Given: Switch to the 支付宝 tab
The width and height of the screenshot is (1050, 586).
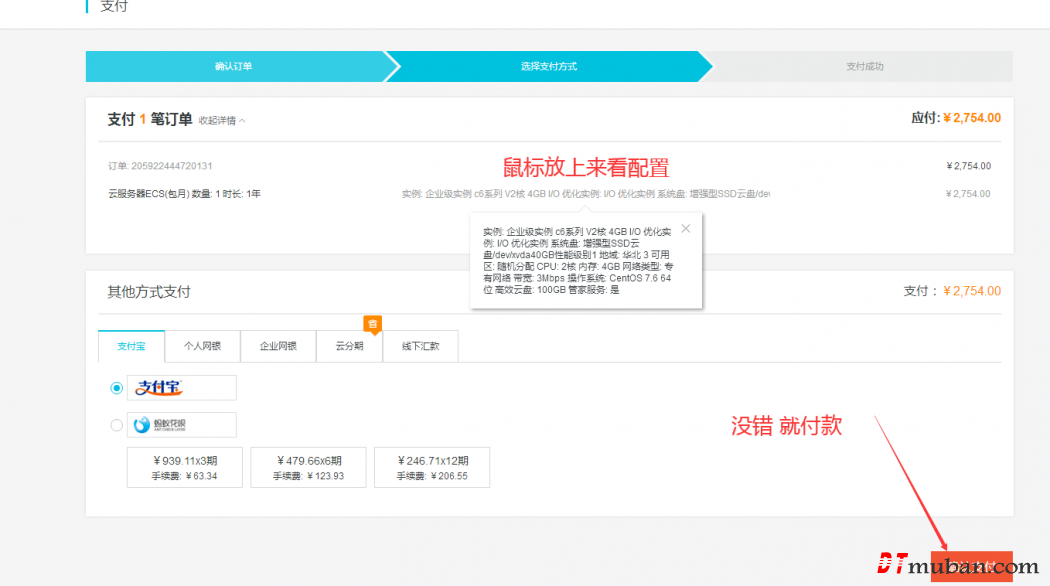Looking at the screenshot, I should 131,346.
